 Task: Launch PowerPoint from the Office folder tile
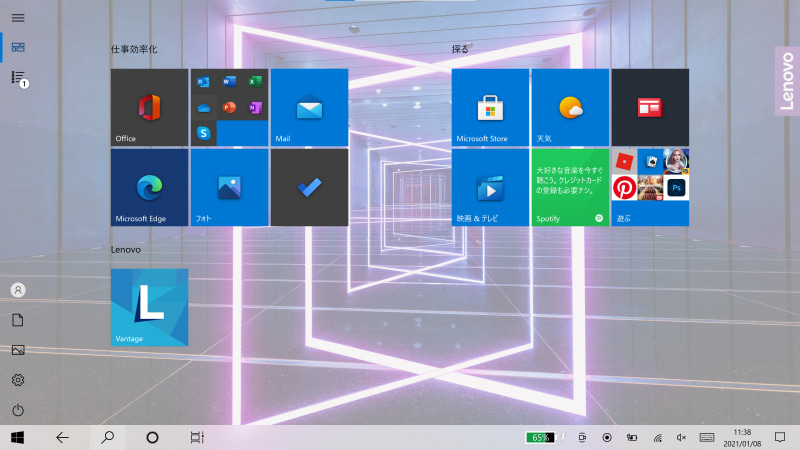pos(229,108)
